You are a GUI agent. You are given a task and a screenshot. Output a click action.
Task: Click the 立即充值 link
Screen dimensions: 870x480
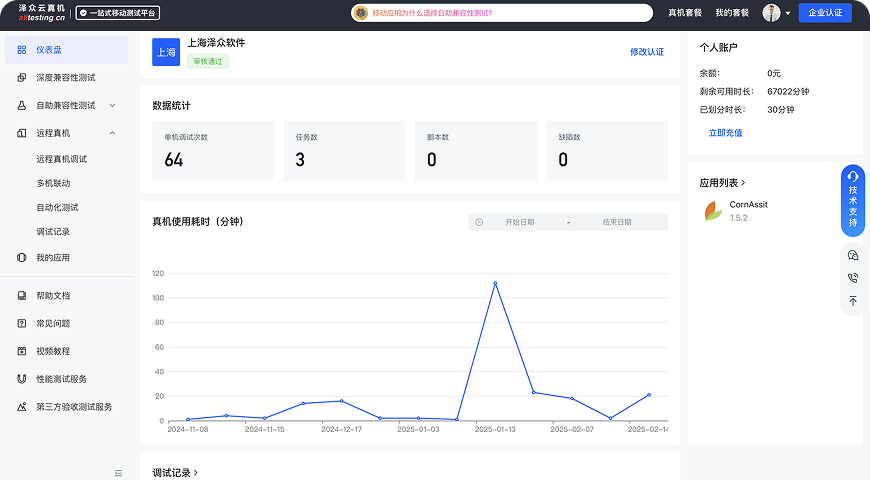(725, 132)
